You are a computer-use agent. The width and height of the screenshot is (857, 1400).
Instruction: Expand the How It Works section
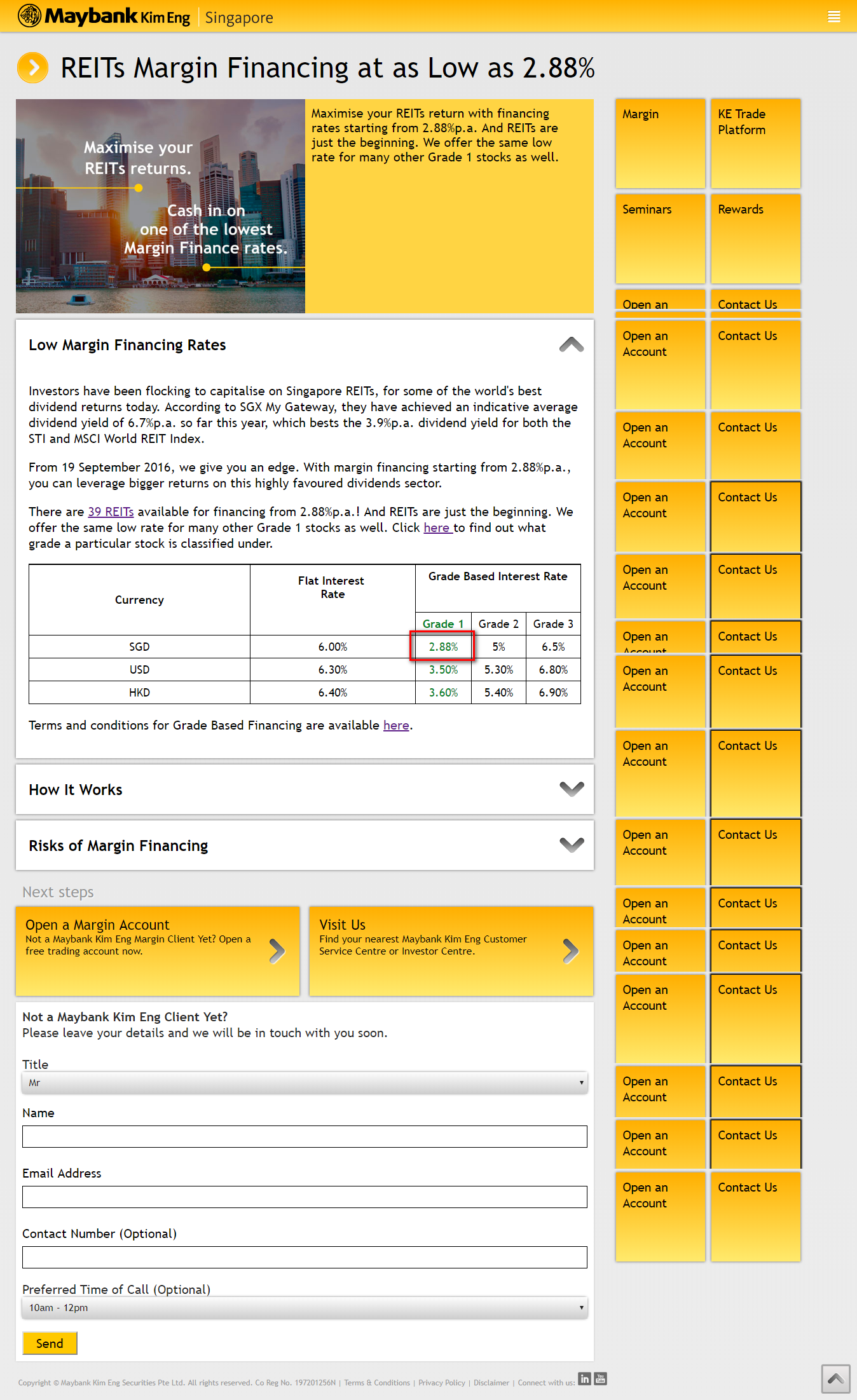point(571,789)
